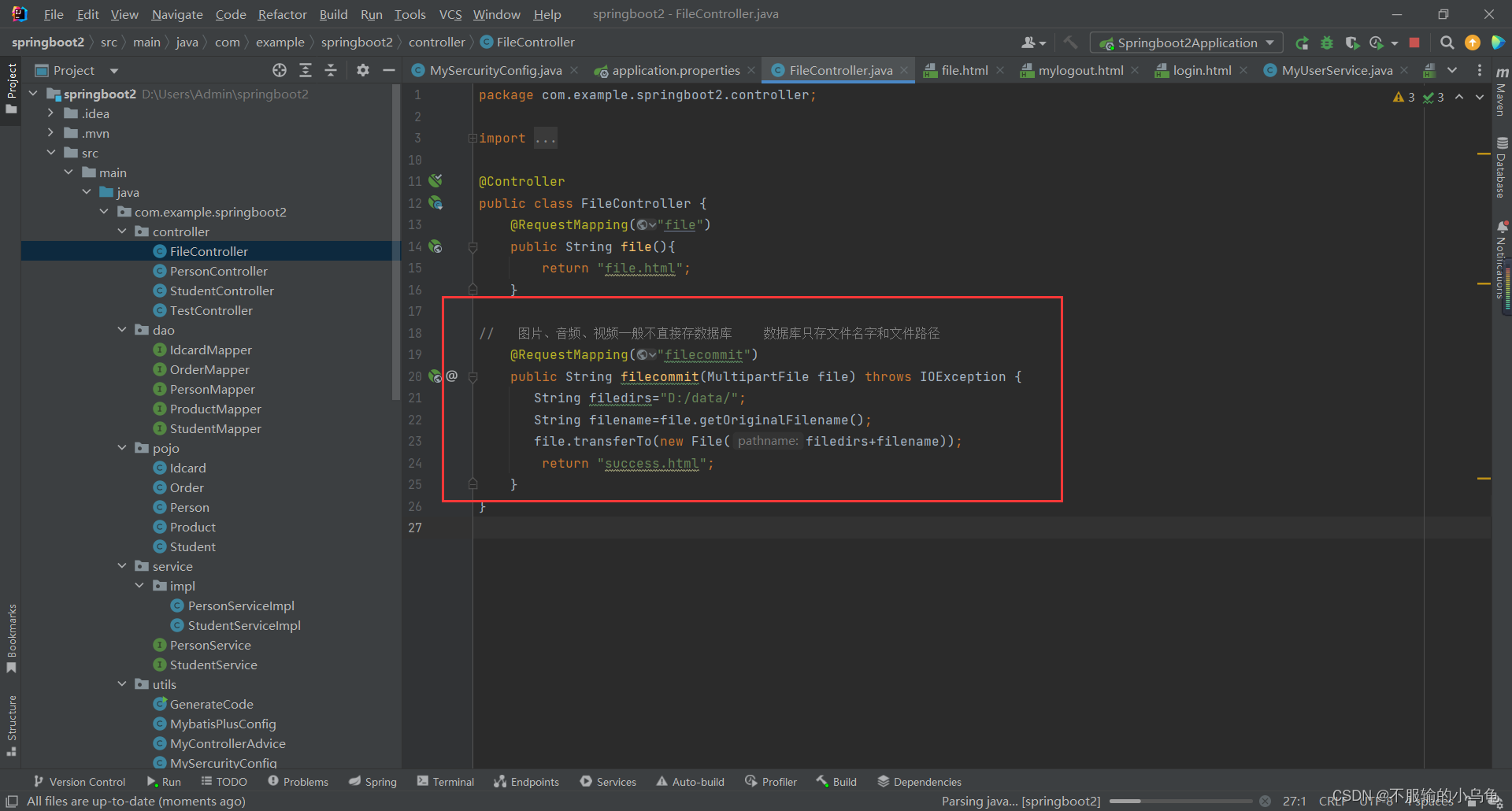The image size is (1512, 811).
Task: Open Search Everywhere magnifier icon
Action: pos(1447,43)
